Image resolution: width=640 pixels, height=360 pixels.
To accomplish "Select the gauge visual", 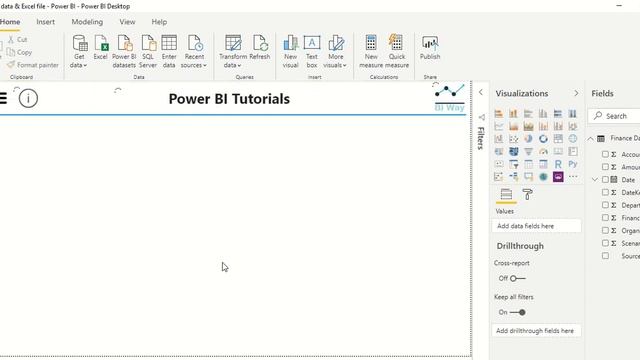I will coord(543,151).
